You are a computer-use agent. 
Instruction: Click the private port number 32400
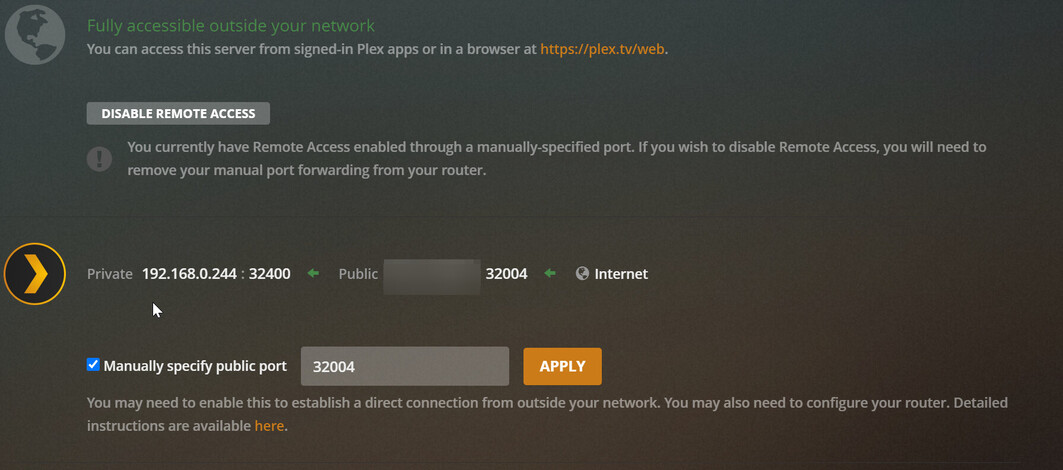click(x=269, y=273)
